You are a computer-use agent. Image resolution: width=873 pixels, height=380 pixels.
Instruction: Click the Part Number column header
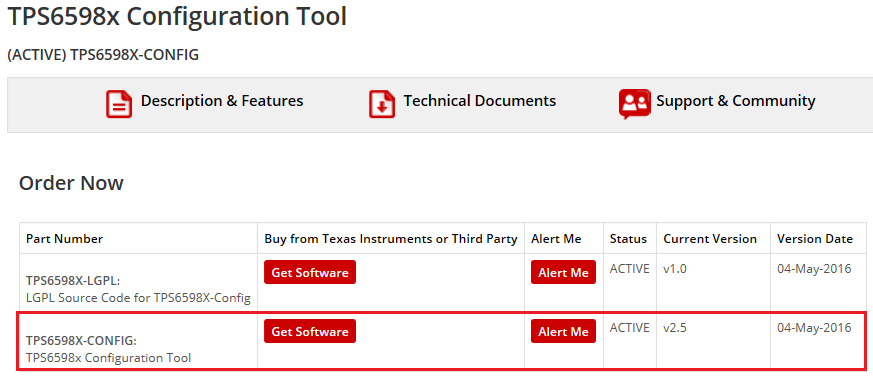pos(65,239)
